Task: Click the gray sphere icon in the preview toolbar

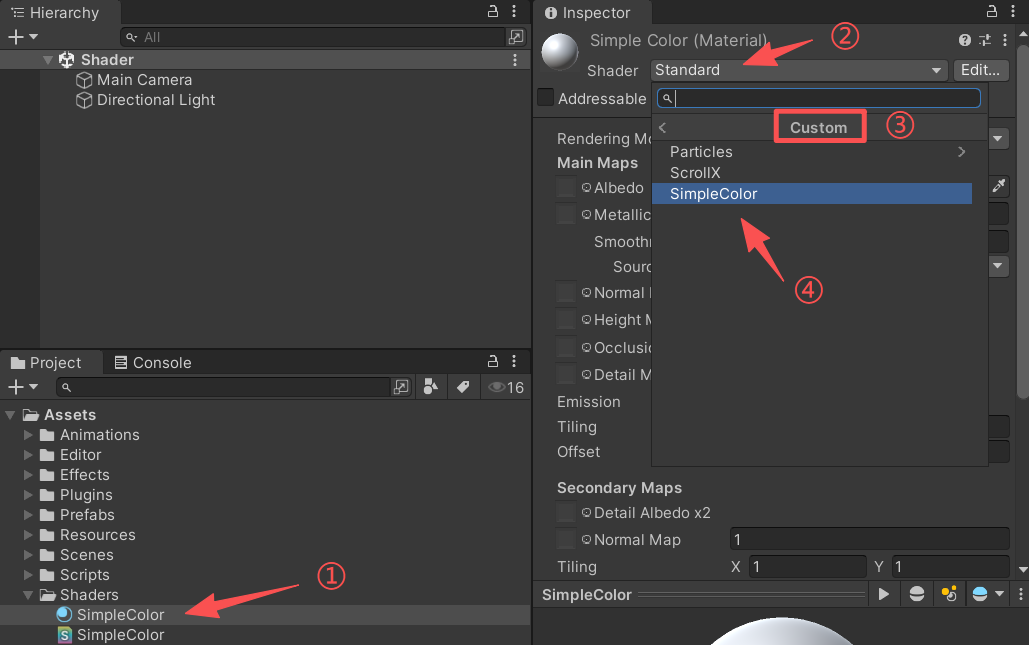Action: (x=916, y=593)
